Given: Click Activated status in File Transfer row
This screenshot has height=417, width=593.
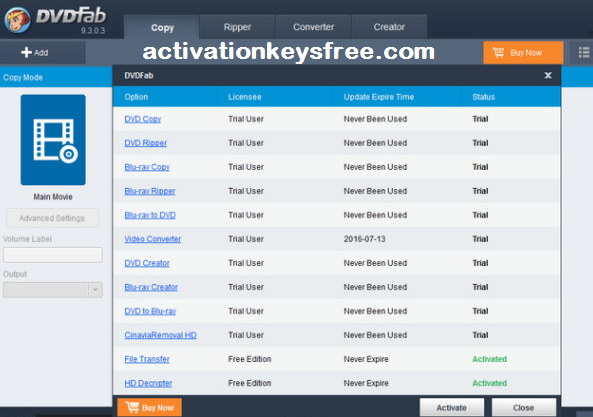Looking at the screenshot, I should pyautogui.click(x=489, y=359).
